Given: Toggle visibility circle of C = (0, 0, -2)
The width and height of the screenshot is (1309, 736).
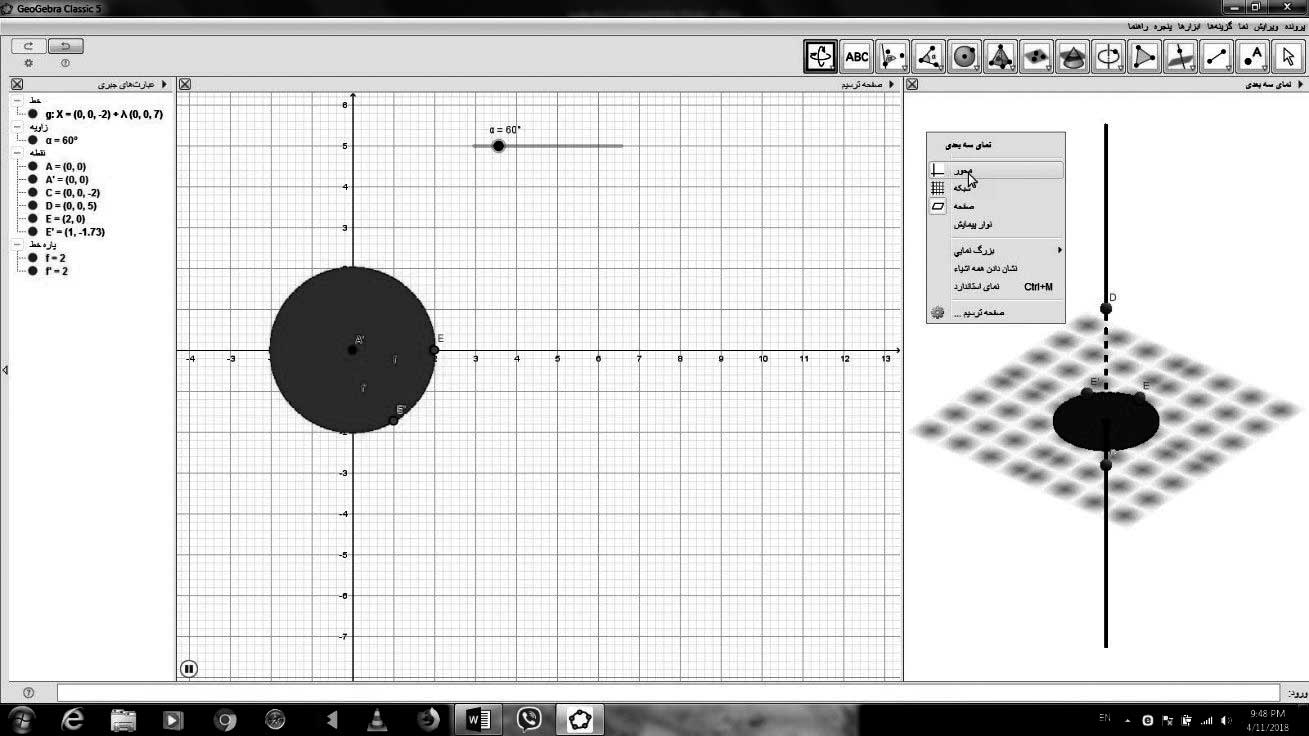Looking at the screenshot, I should coord(33,193).
